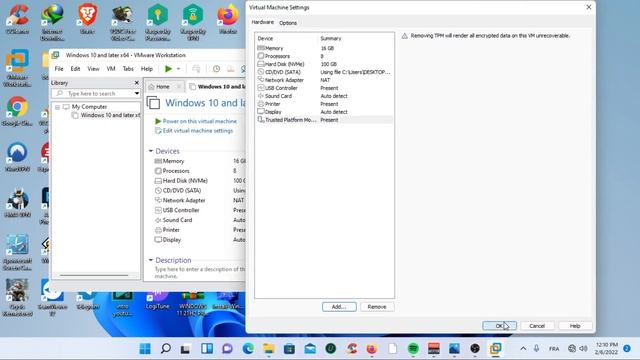Image resolution: width=640 pixels, height=360 pixels.
Task: Click the green Power On toolbar arrow
Action: (x=168, y=69)
